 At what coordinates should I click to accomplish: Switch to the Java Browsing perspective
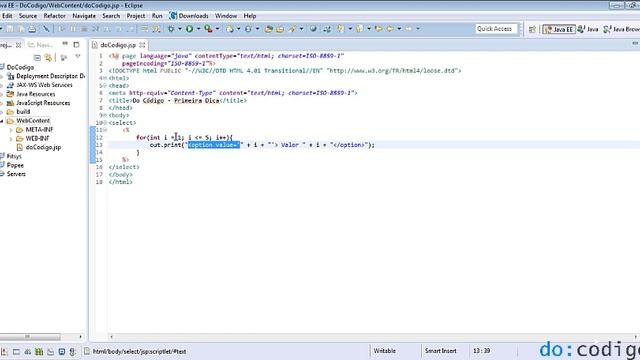(x=621, y=29)
